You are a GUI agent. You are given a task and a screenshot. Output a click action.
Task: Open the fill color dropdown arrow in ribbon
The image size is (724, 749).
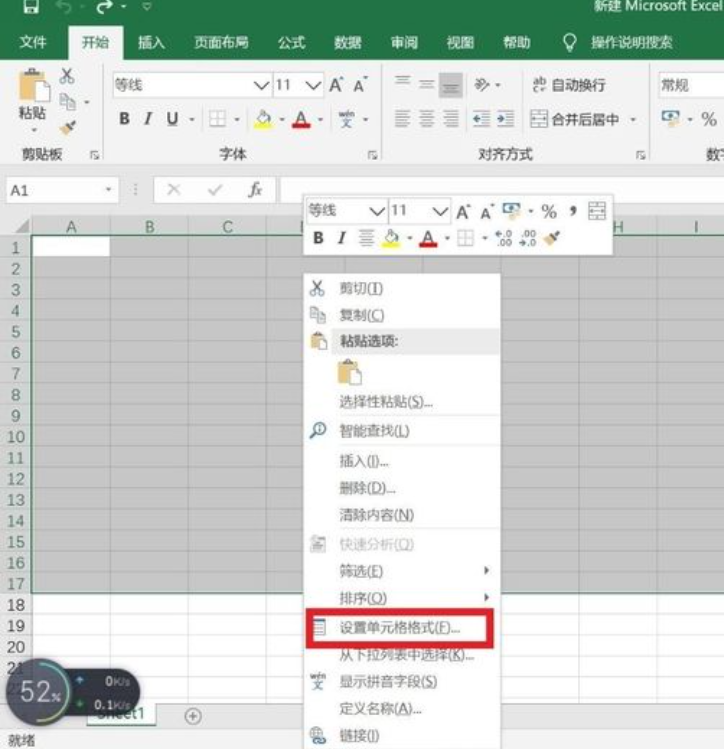[x=282, y=119]
